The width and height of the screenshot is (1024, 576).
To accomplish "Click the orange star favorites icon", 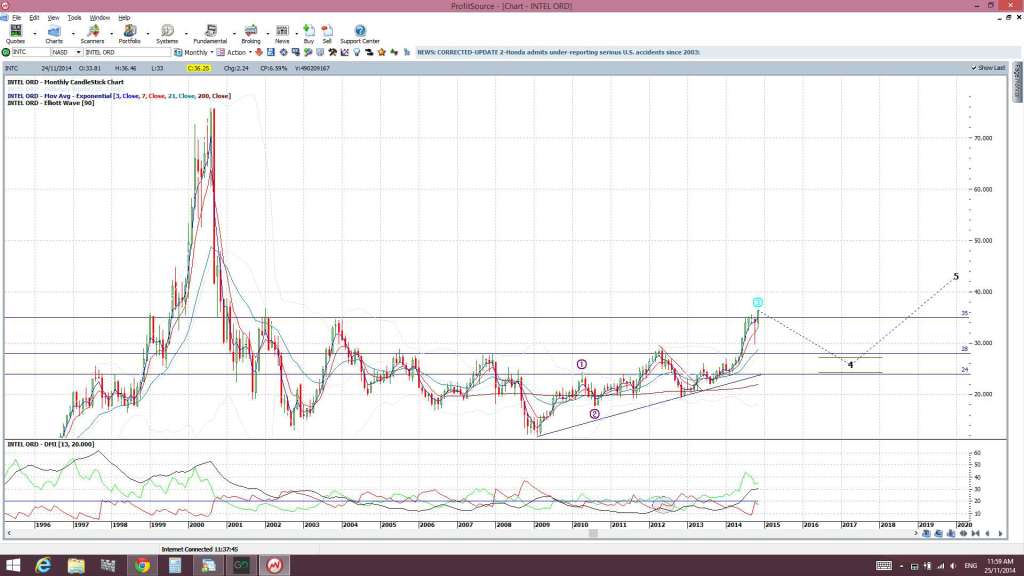I will [x=381, y=52].
